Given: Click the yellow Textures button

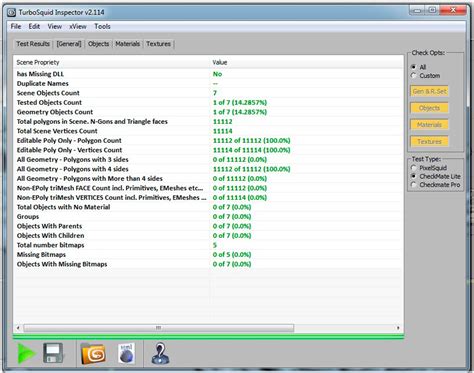Looking at the screenshot, I should click(429, 142).
